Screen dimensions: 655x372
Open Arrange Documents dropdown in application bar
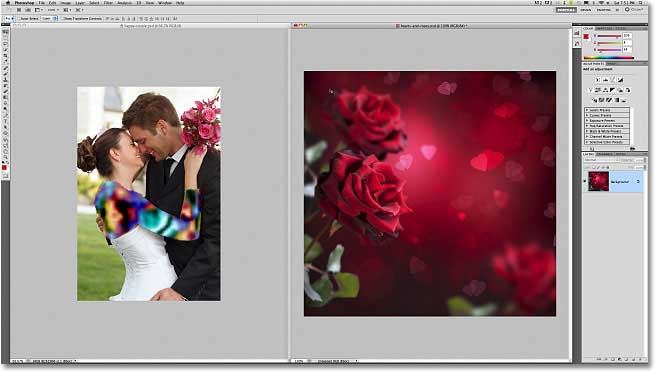coord(67,10)
